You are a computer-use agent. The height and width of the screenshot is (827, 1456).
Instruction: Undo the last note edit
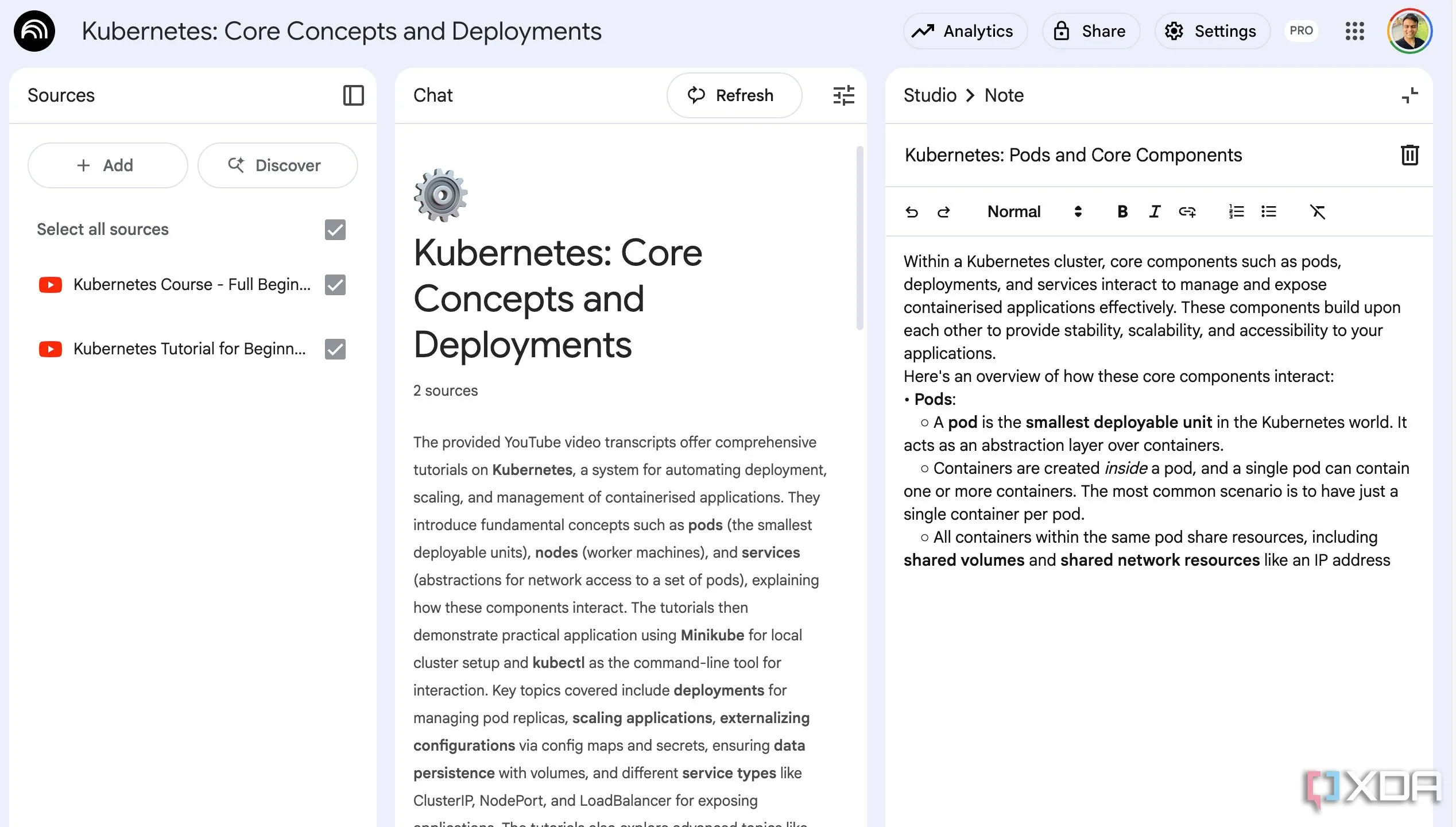point(912,212)
